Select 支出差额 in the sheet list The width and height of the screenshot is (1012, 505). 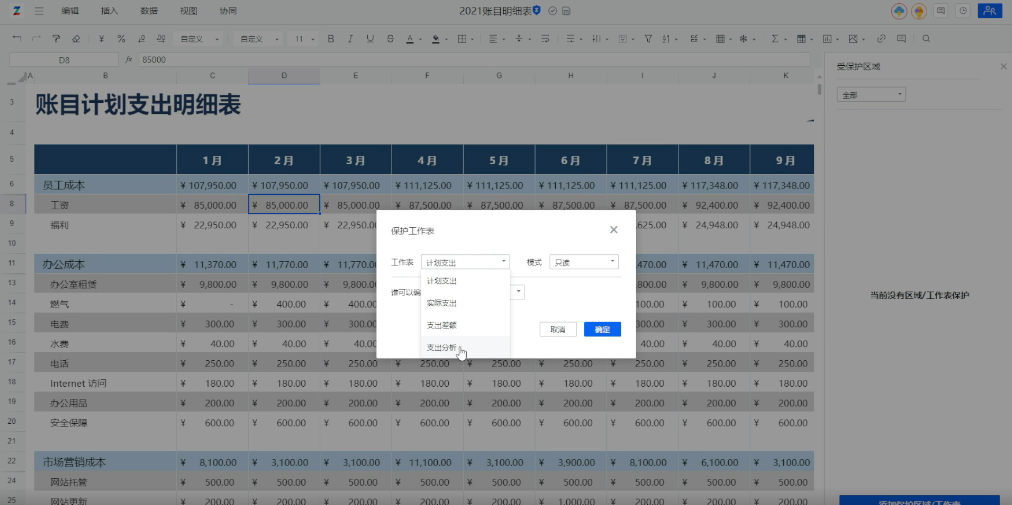[465, 325]
